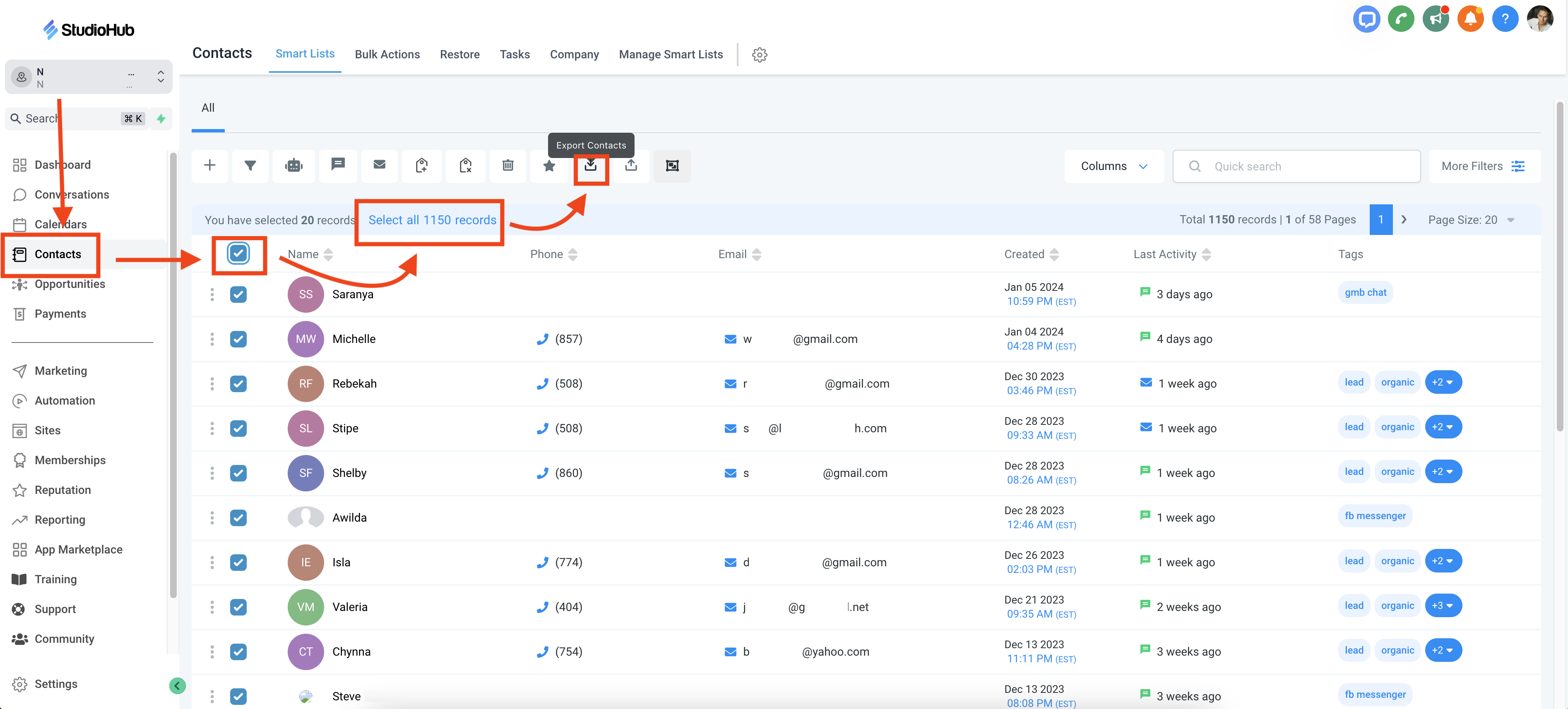Click the send email envelope toolbar icon
This screenshot has height=709, width=1568.
pyautogui.click(x=379, y=165)
